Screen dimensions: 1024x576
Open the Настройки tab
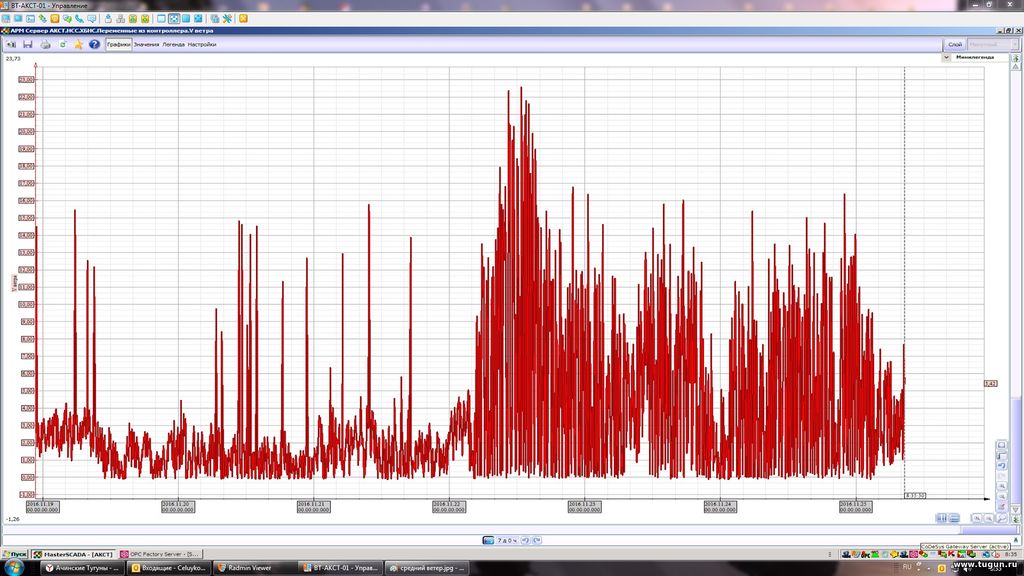pos(202,44)
